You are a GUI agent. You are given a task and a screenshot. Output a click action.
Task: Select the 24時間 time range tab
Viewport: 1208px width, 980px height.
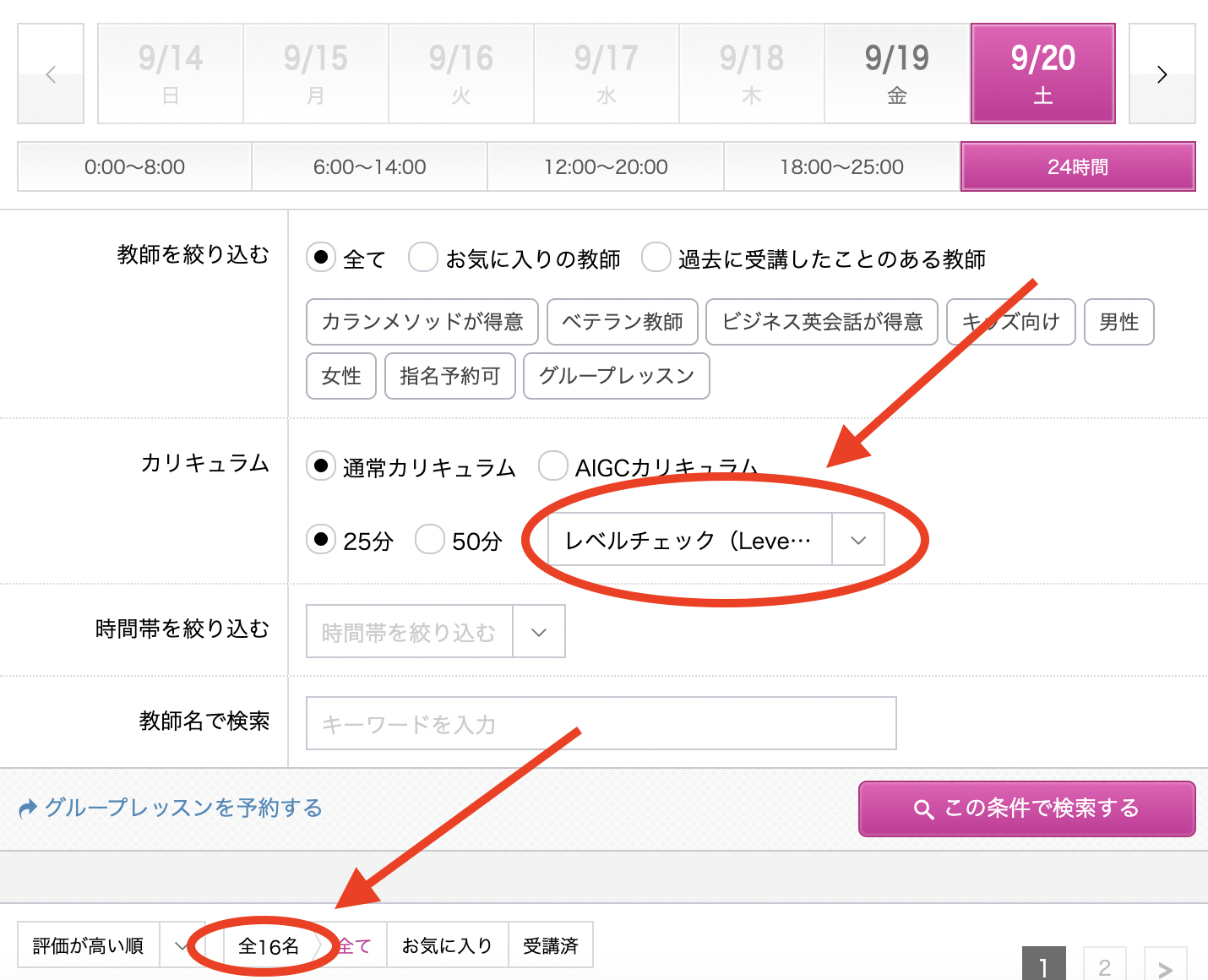coord(1077,167)
